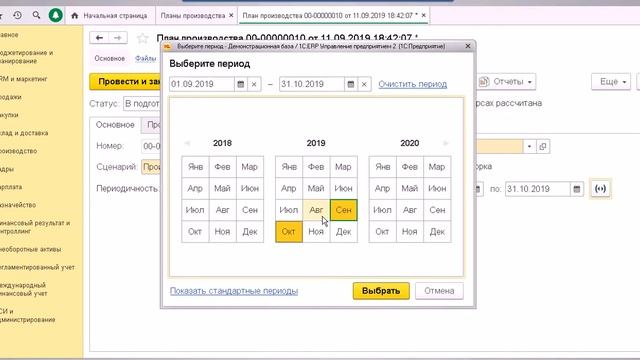Click the open-item icon beside dropdown
Viewport: 640px width, 360px height.
(542, 147)
